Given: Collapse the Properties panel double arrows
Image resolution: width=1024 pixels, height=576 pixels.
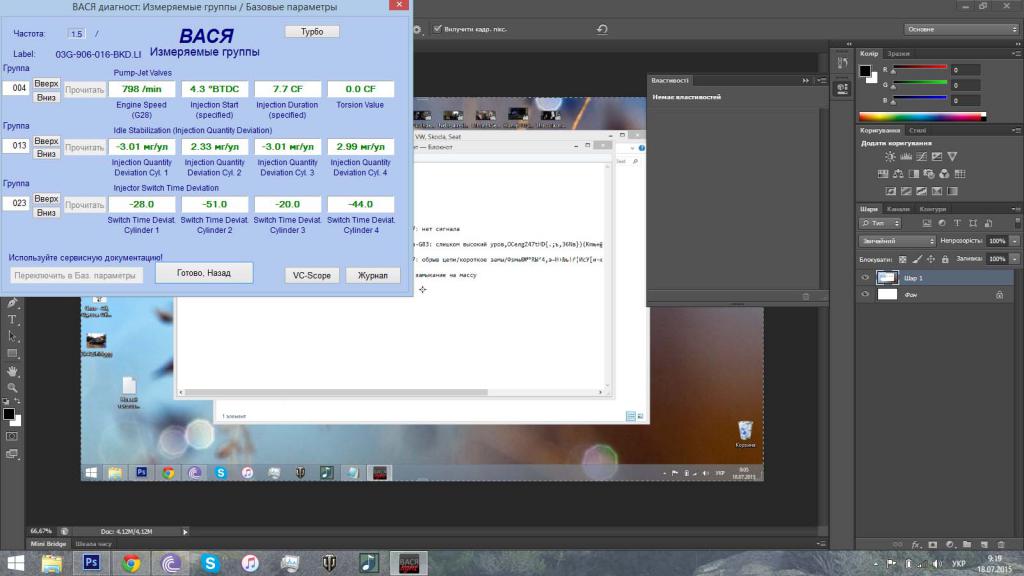Looking at the screenshot, I should tap(805, 80).
